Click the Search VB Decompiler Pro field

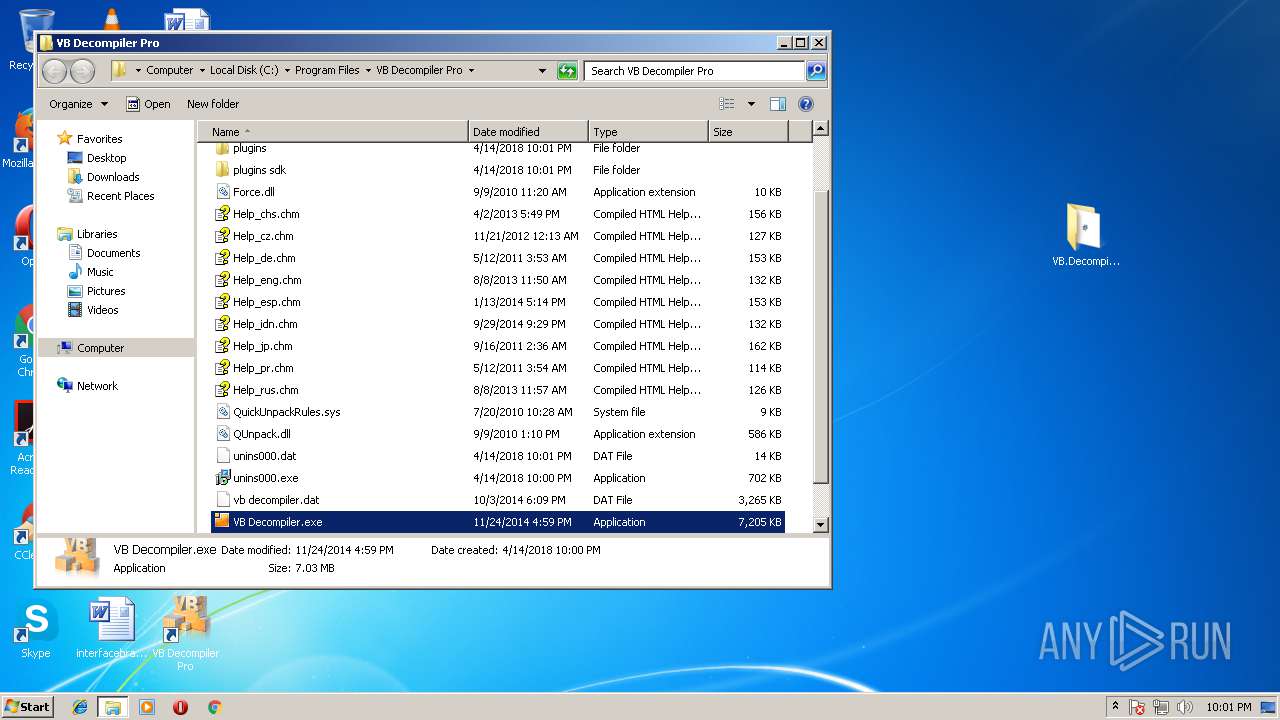[694, 71]
